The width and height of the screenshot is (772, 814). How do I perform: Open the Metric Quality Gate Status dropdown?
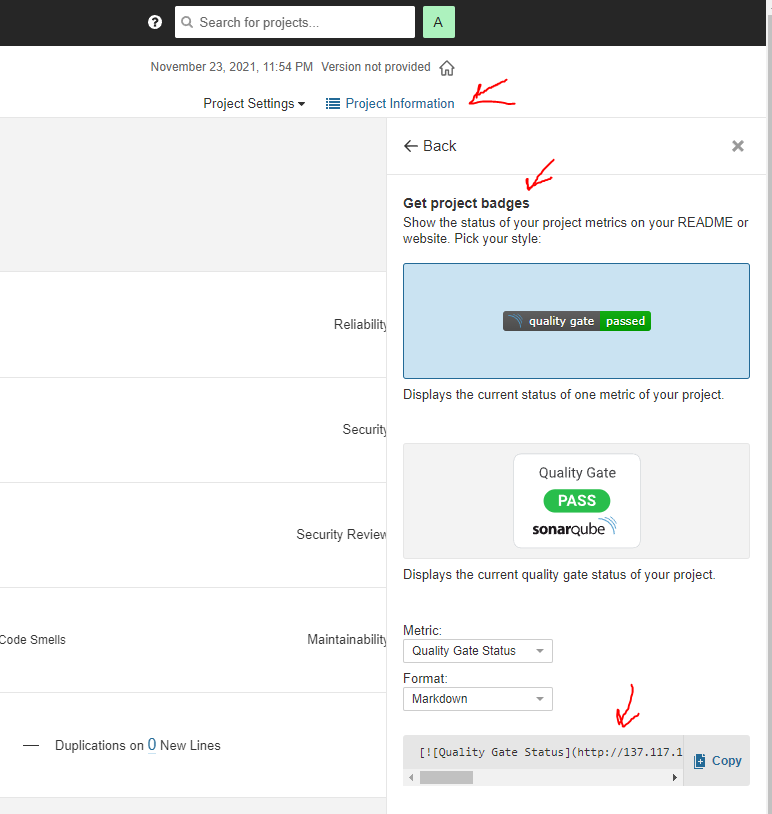[x=478, y=651]
